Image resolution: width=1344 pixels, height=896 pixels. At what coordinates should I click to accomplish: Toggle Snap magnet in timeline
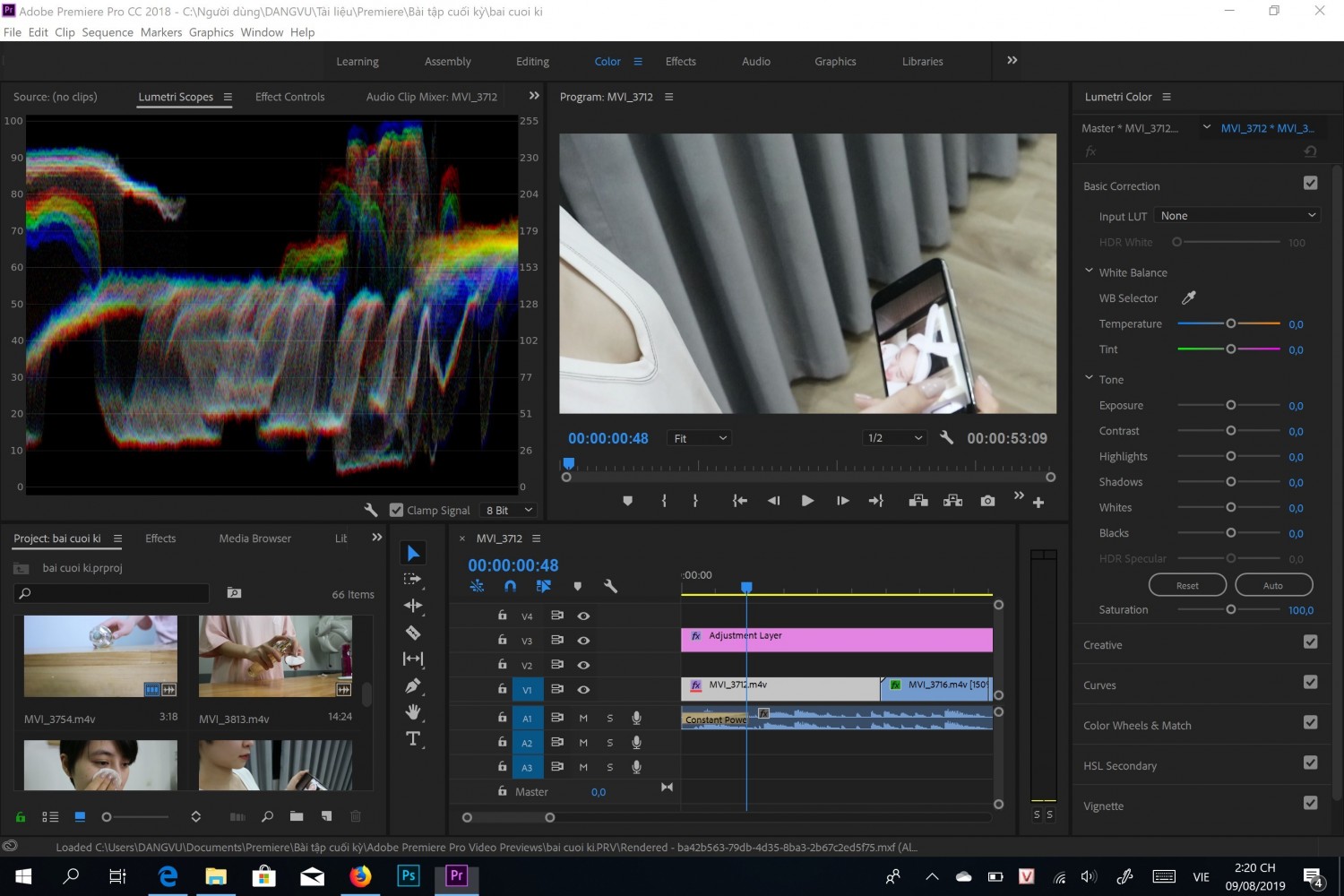510,586
